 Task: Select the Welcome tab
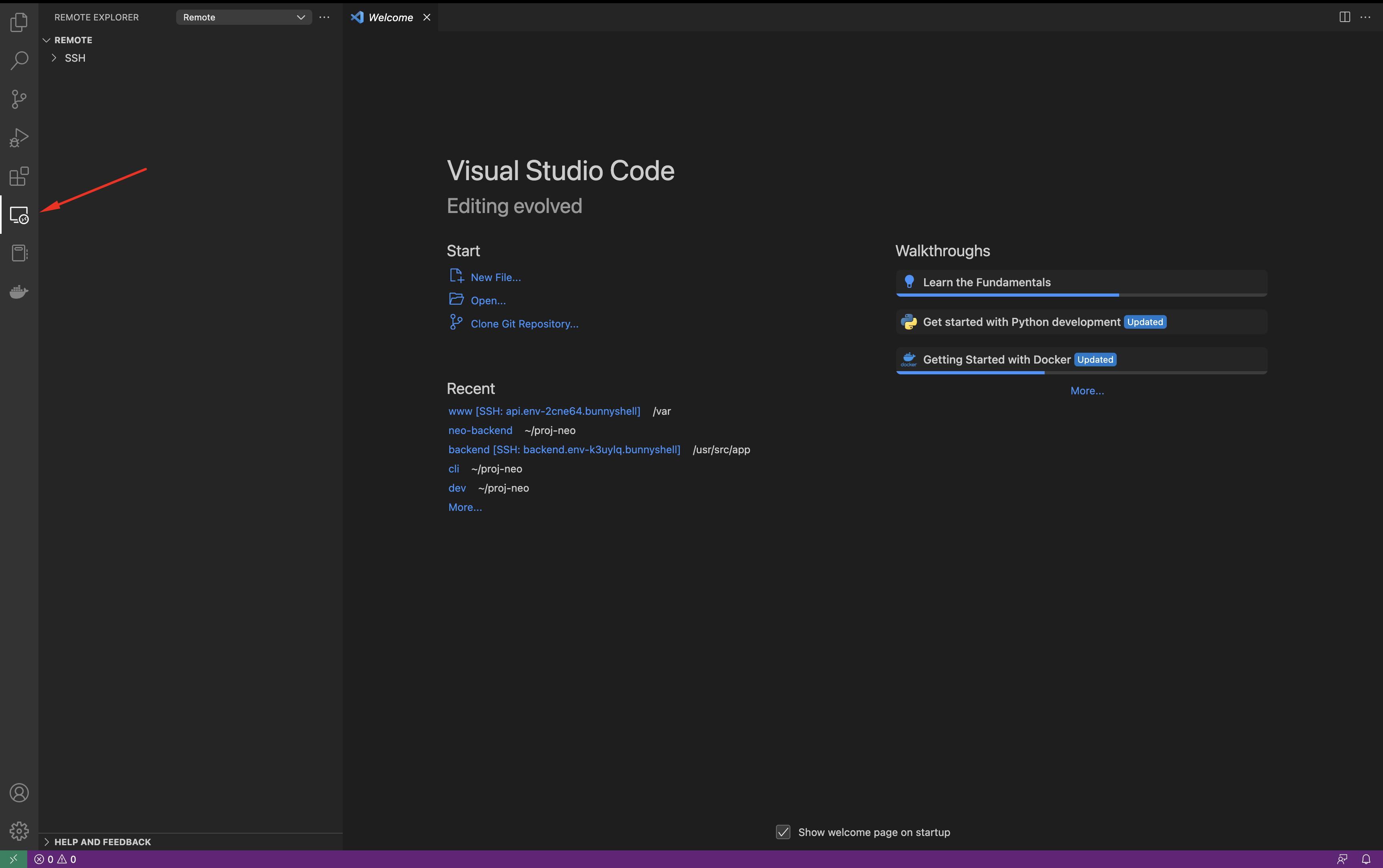(390, 17)
